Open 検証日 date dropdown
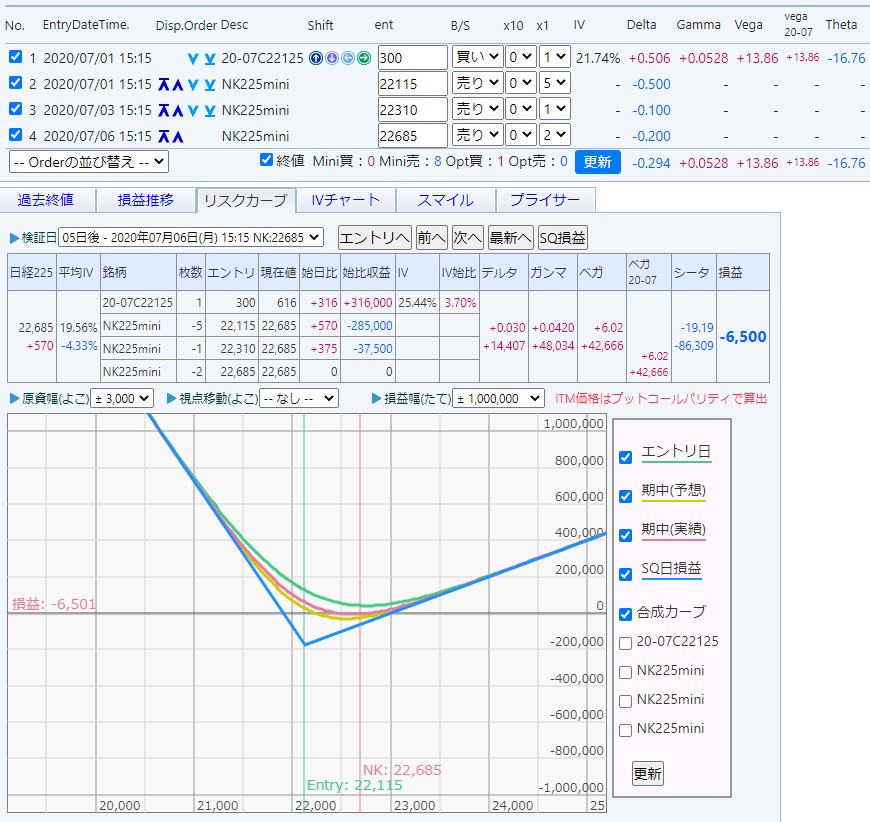 190,238
